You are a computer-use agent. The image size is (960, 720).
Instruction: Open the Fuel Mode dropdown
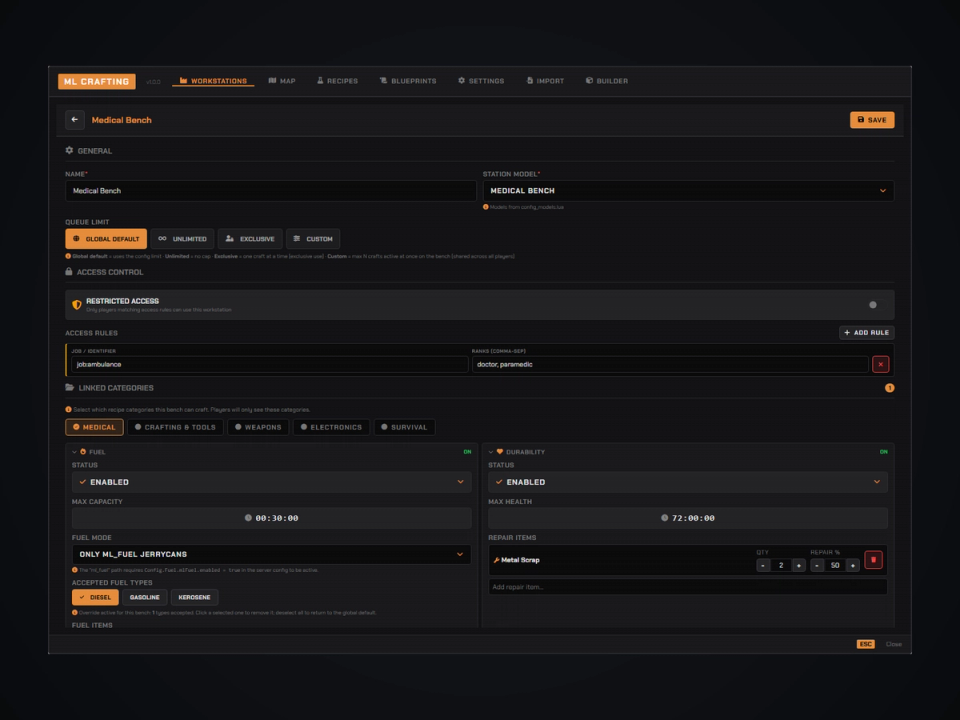point(271,554)
